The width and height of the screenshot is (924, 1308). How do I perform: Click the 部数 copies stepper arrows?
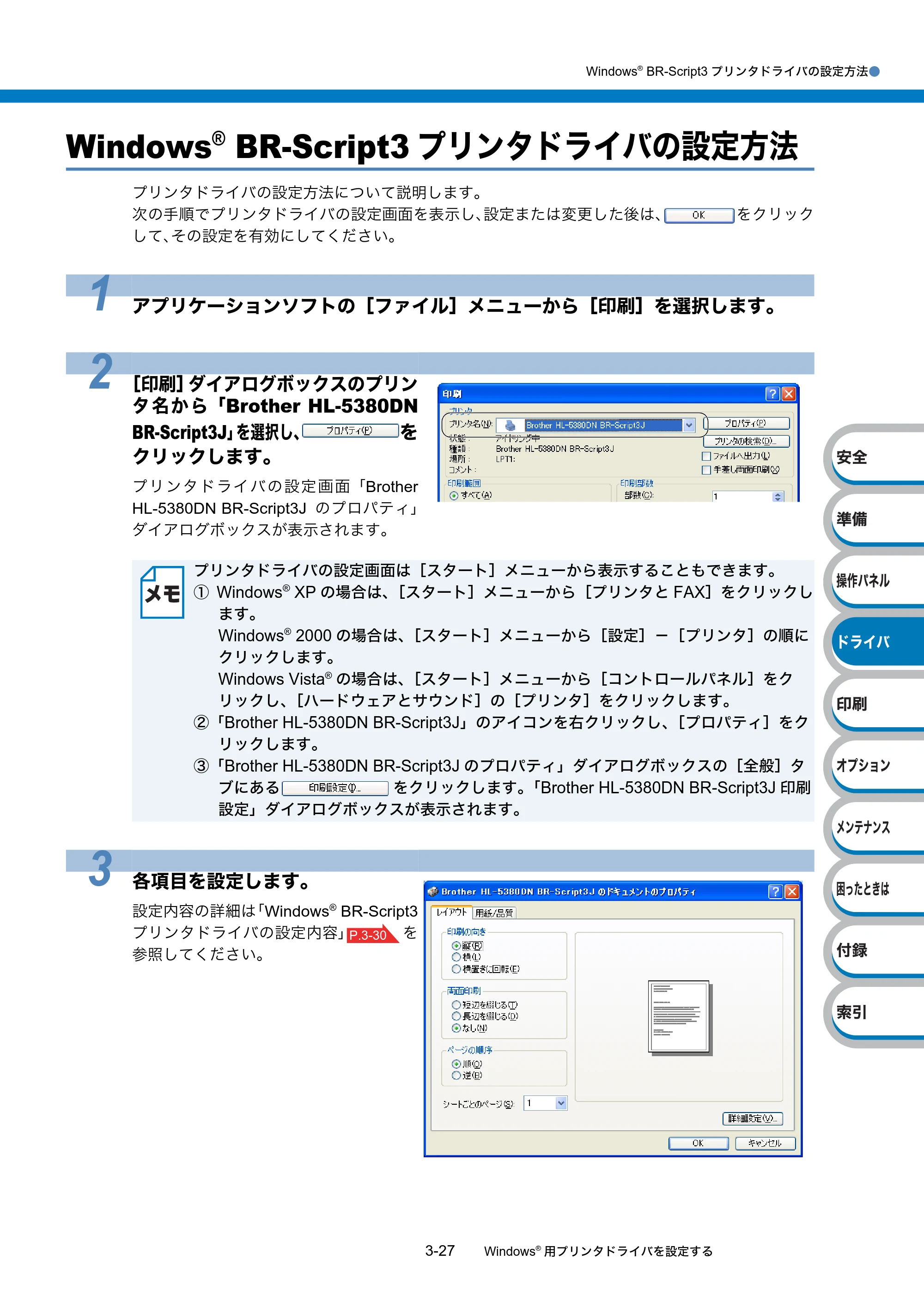[778, 497]
